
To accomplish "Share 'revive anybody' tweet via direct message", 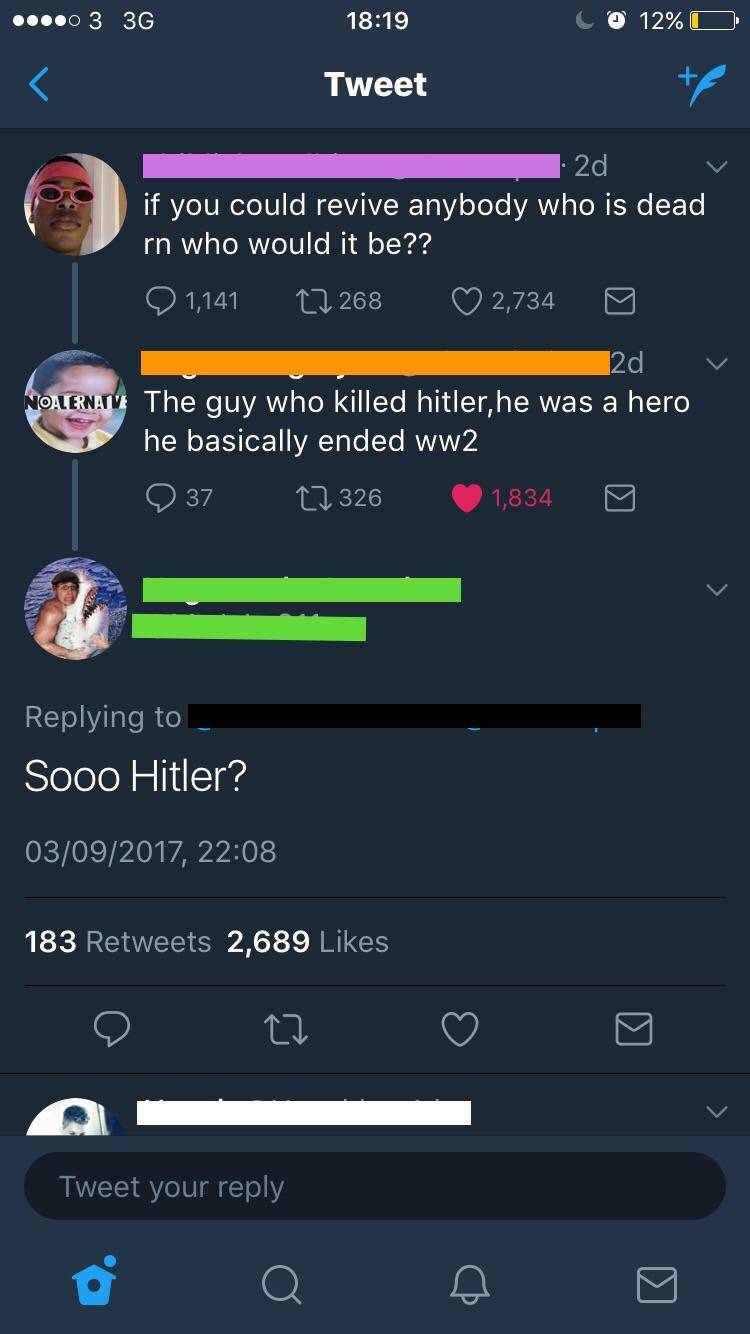I will tap(620, 300).
